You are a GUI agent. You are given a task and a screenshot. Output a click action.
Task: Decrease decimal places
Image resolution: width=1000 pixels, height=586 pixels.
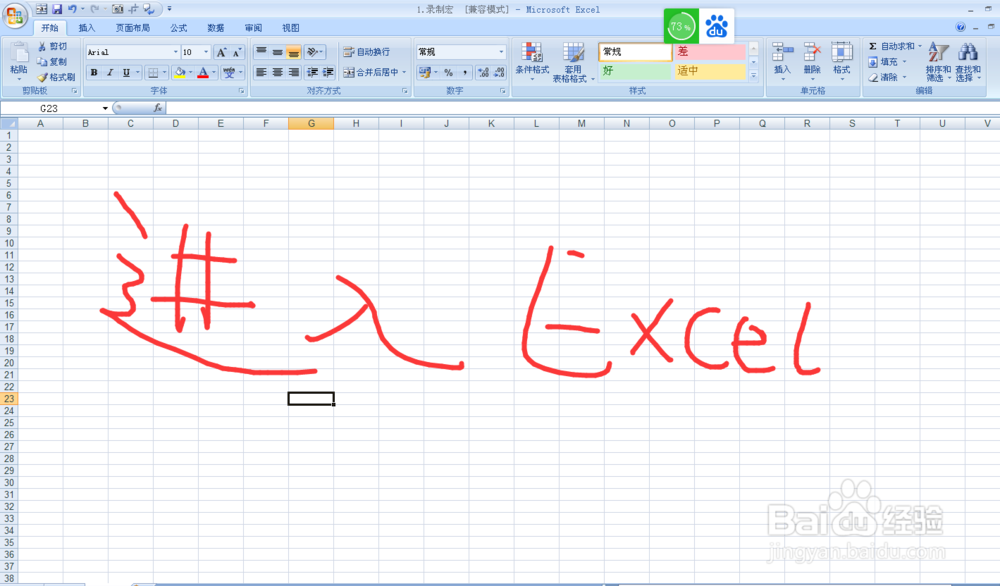pos(499,72)
